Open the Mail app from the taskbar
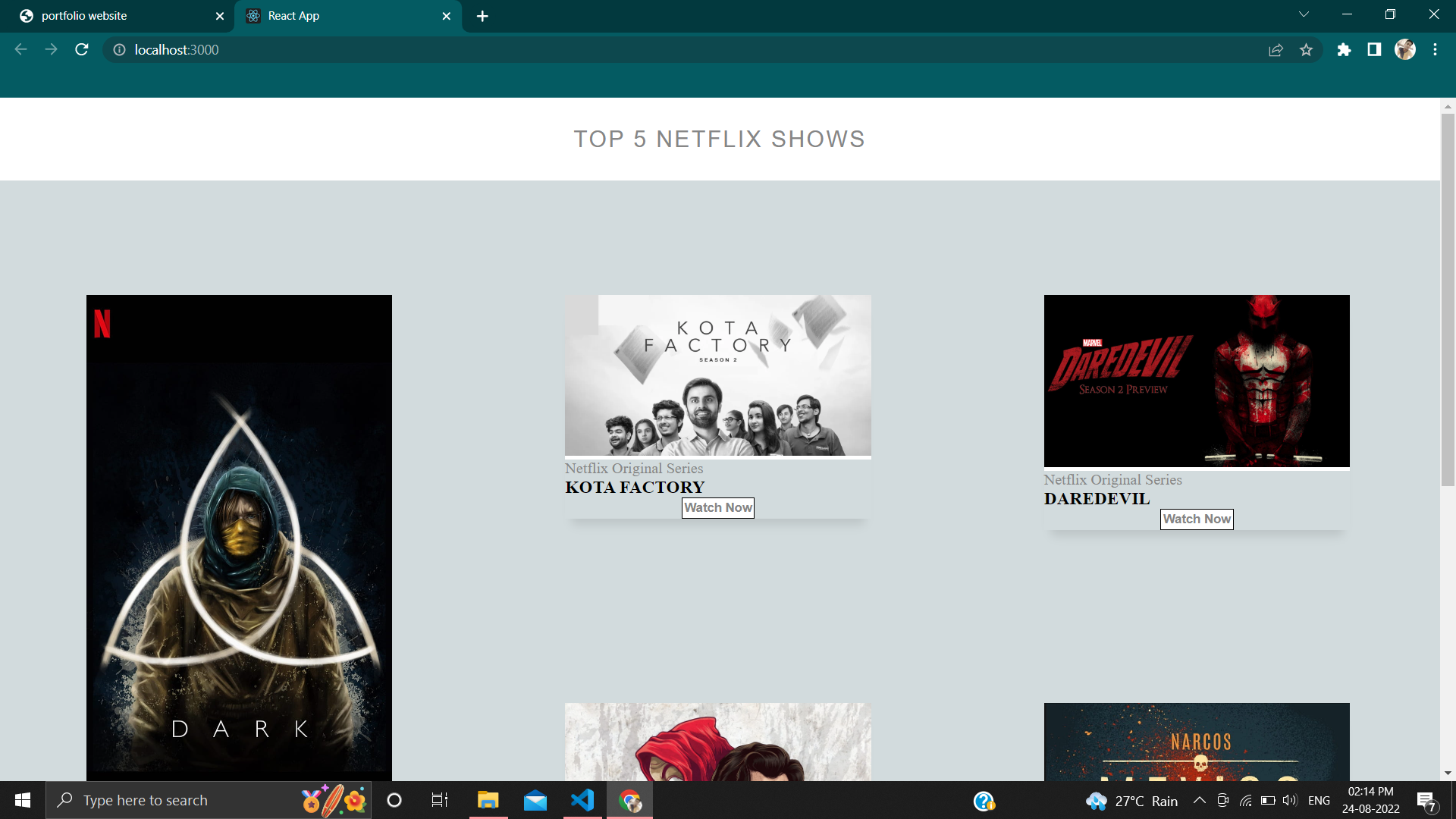The width and height of the screenshot is (1456, 819). pyautogui.click(x=535, y=800)
